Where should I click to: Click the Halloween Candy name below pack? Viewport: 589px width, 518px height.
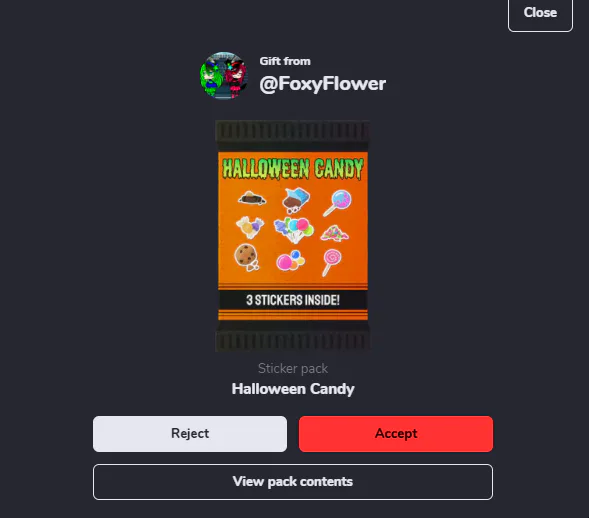pyautogui.click(x=293, y=389)
